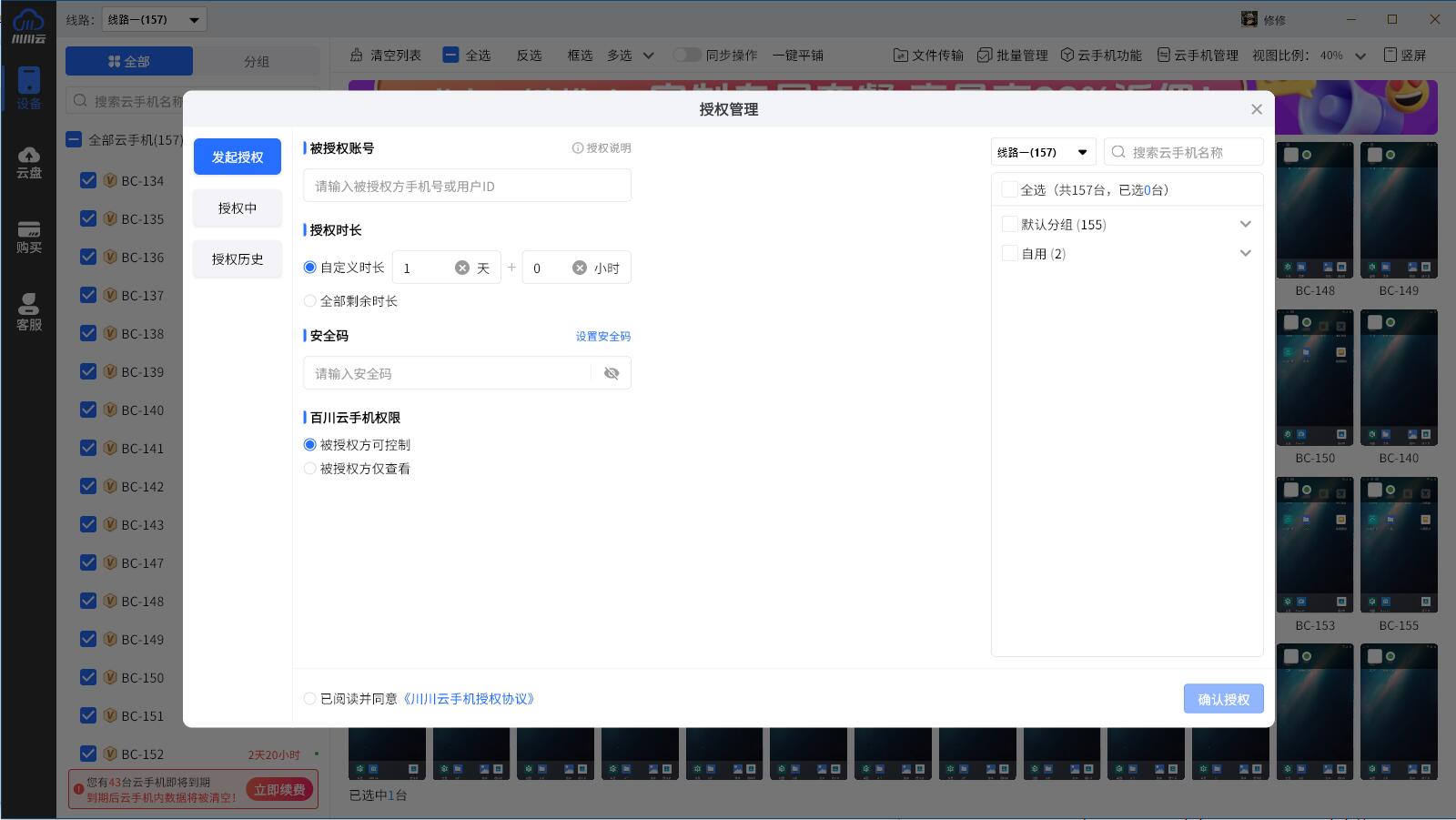
Task: Open 客服 customer service in sidebar
Action: (x=28, y=312)
